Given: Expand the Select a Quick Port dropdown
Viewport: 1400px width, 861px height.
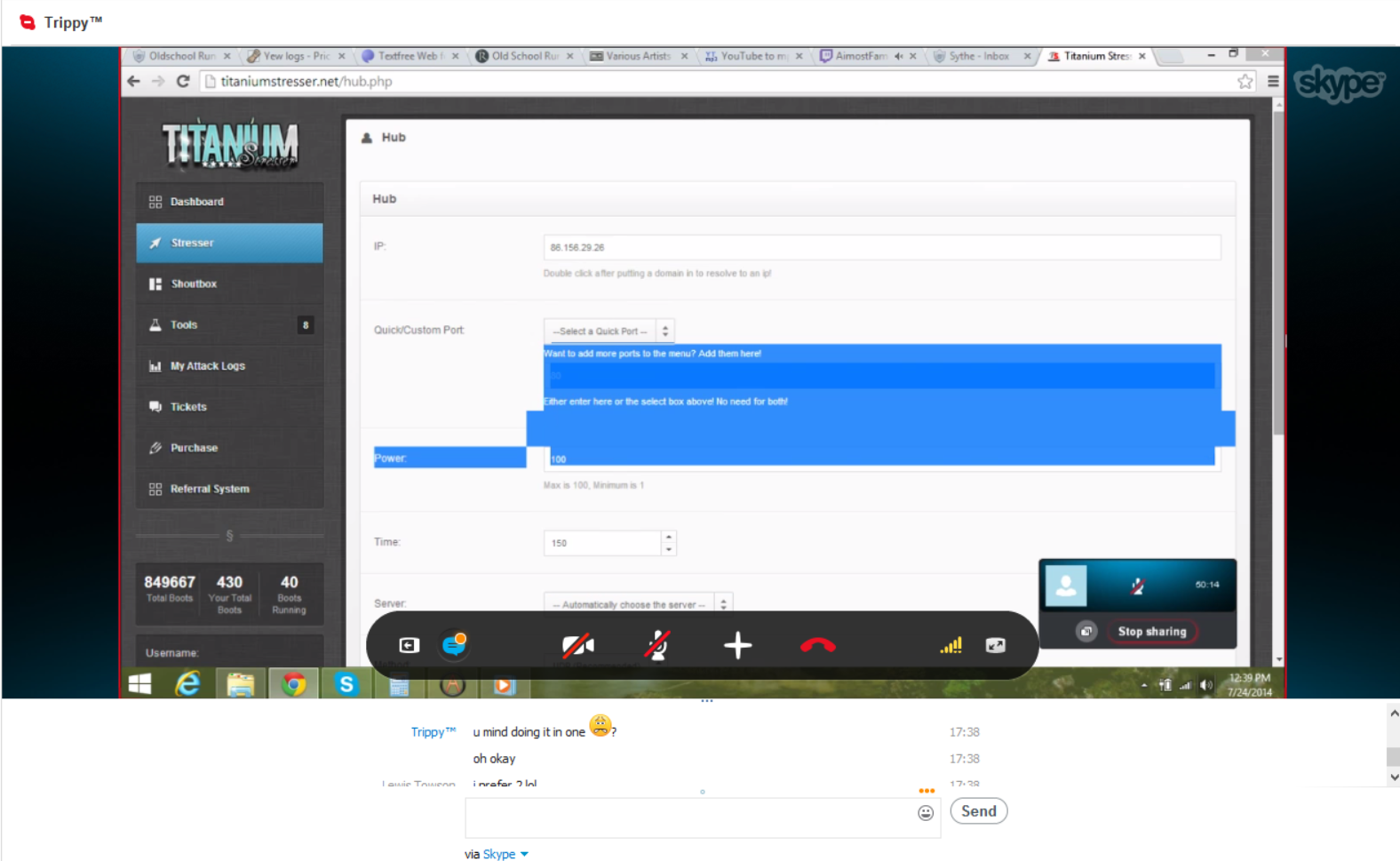Looking at the screenshot, I should point(609,331).
